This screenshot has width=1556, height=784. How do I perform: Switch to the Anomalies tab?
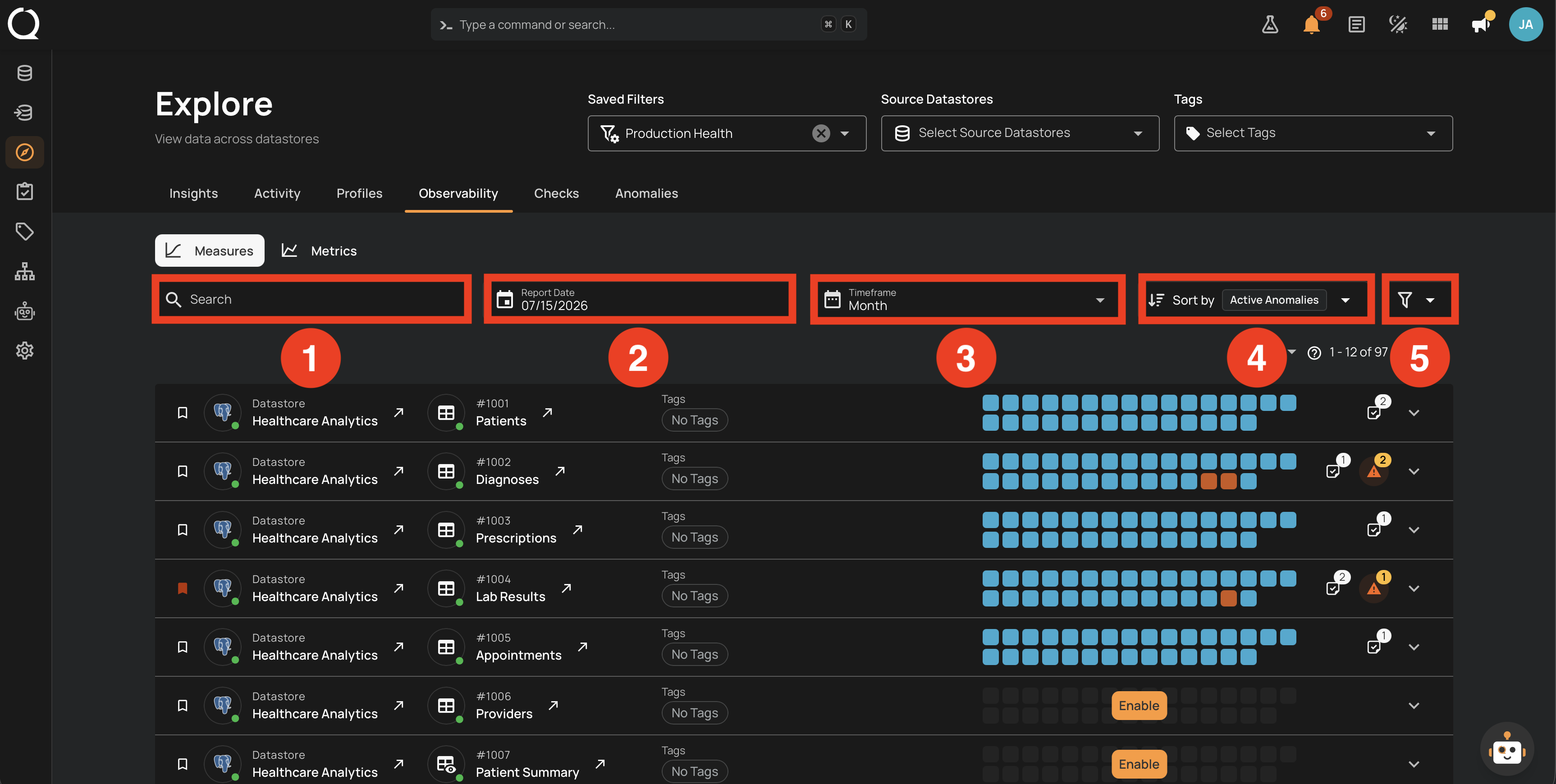(x=646, y=193)
